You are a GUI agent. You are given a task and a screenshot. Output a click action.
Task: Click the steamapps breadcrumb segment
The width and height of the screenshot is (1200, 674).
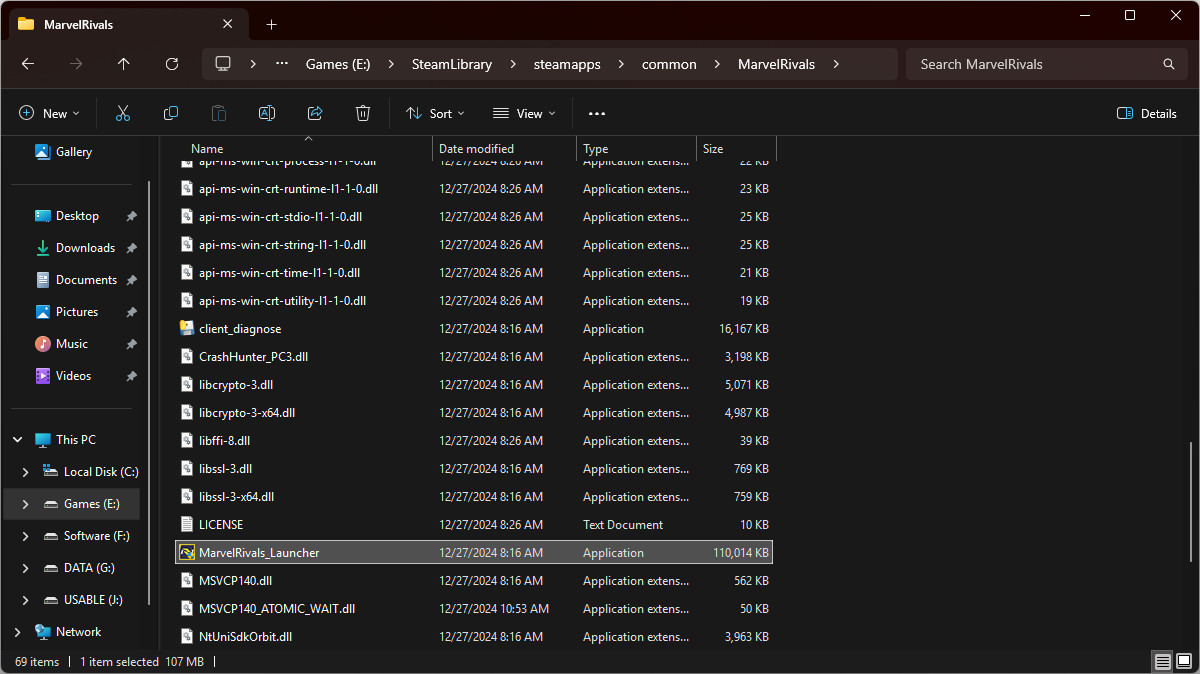567,64
